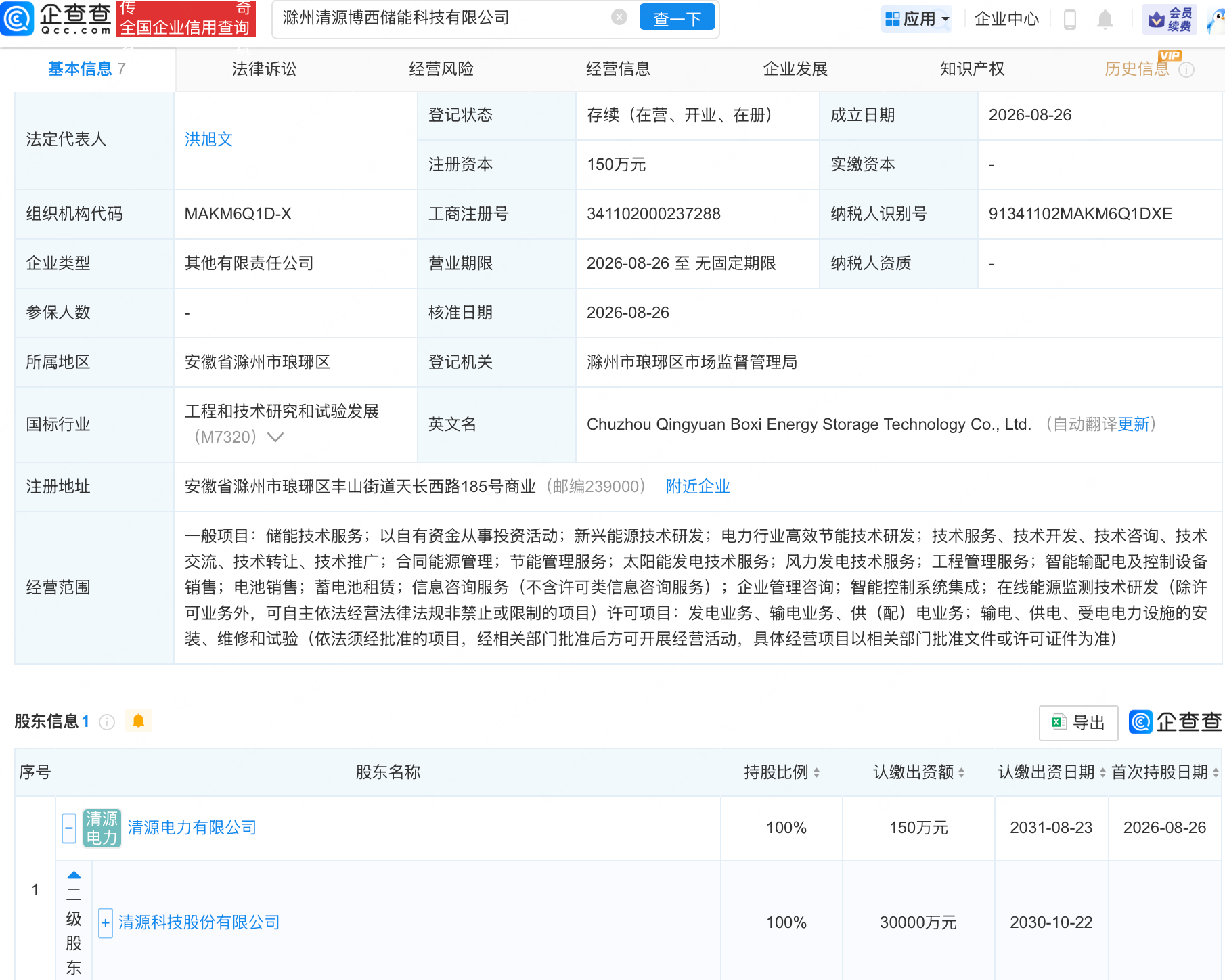Click the 更新 link for English name
1225x980 pixels.
coord(1134,424)
